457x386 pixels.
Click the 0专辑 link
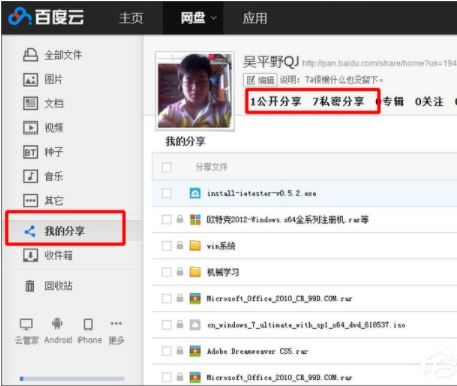click(x=390, y=101)
